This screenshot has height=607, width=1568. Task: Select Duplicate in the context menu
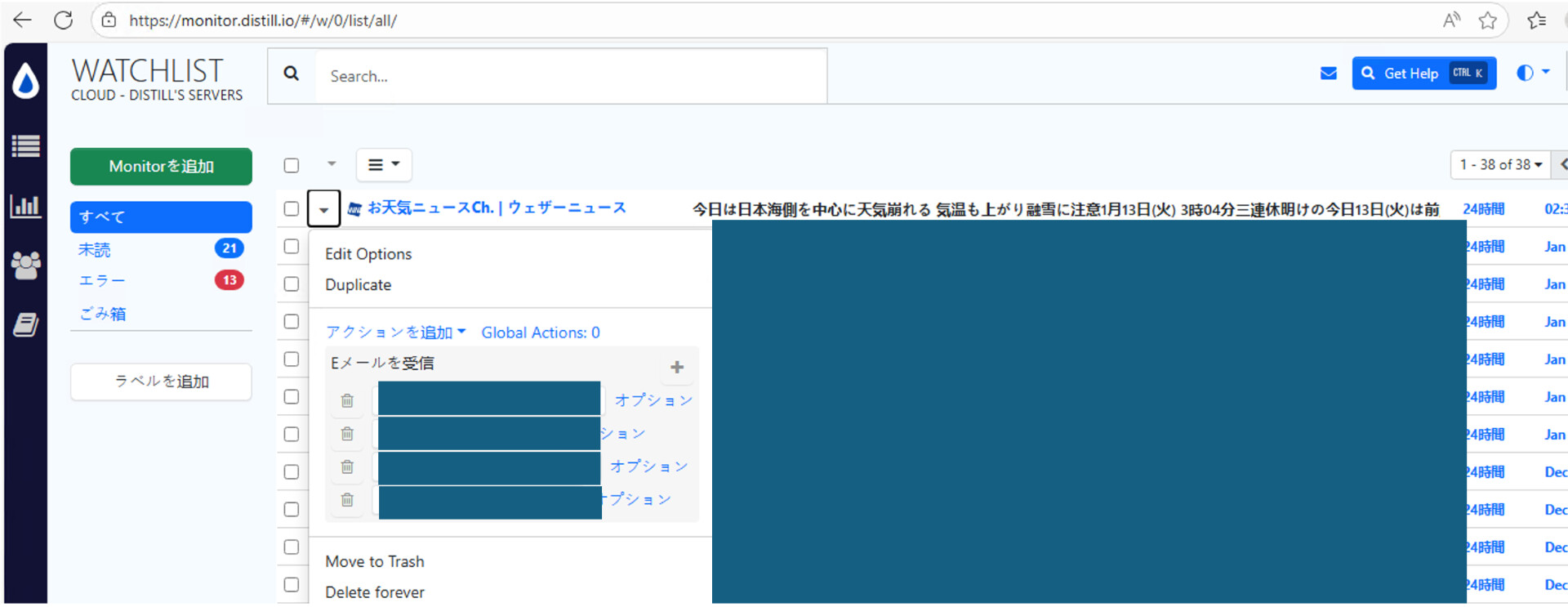358,285
